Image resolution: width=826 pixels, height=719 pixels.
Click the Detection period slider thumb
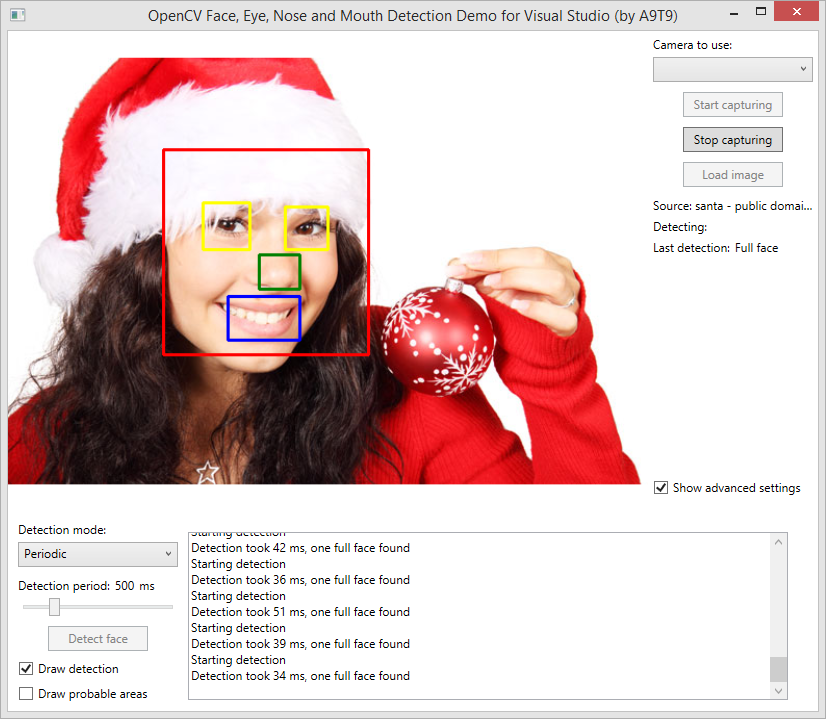(54, 607)
